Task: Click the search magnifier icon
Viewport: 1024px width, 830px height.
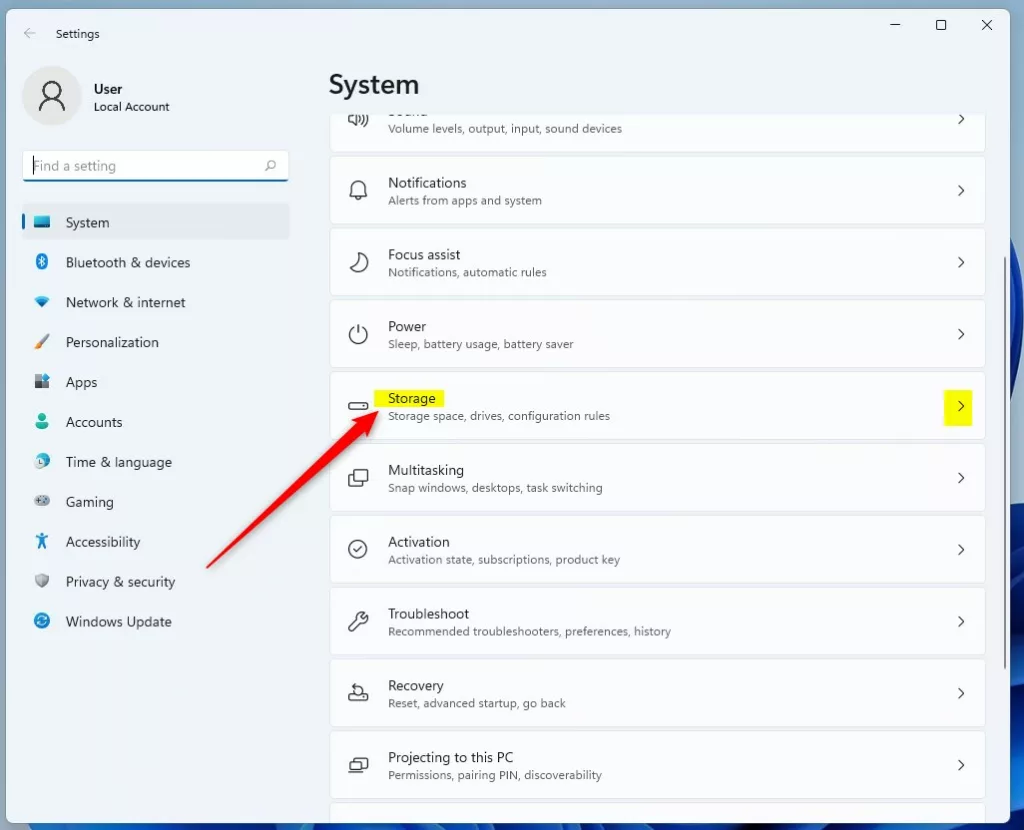Action: (x=270, y=166)
